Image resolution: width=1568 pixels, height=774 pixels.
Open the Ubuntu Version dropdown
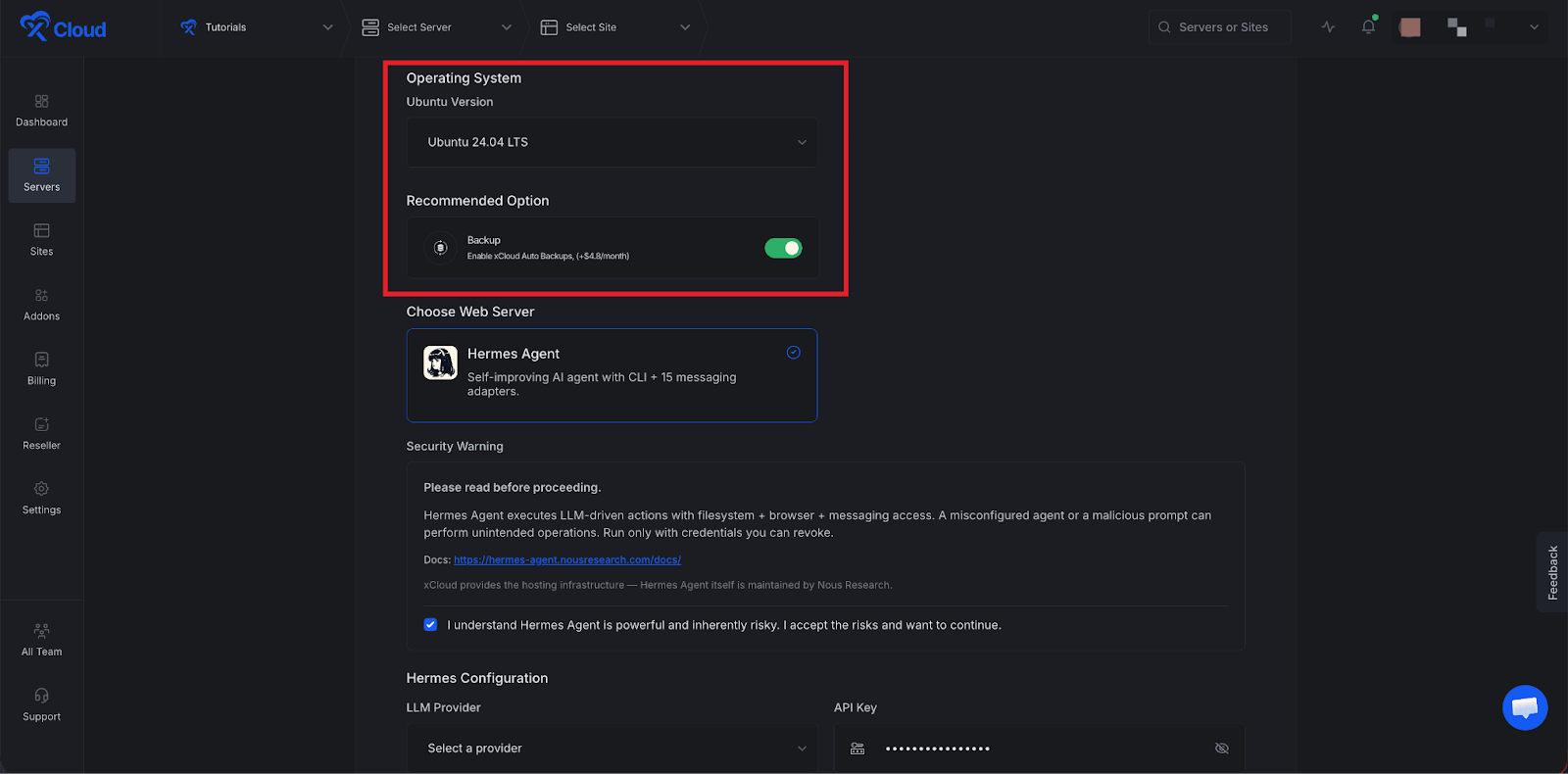(x=612, y=142)
